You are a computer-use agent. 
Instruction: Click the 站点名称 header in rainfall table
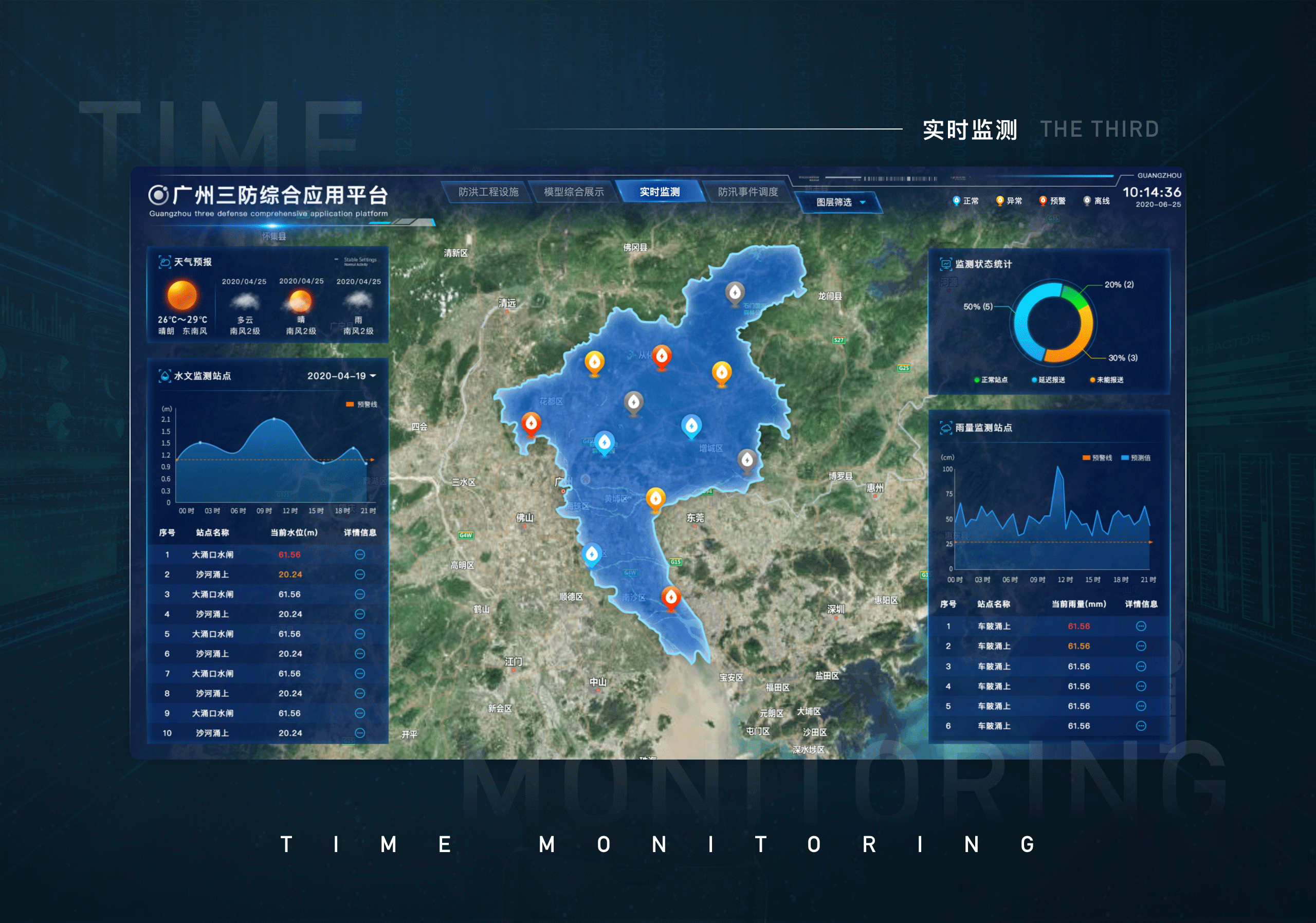[994, 604]
